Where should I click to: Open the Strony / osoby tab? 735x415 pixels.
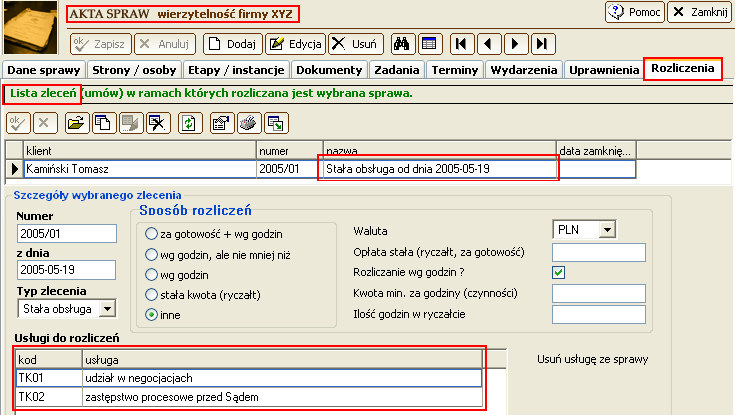coord(134,70)
